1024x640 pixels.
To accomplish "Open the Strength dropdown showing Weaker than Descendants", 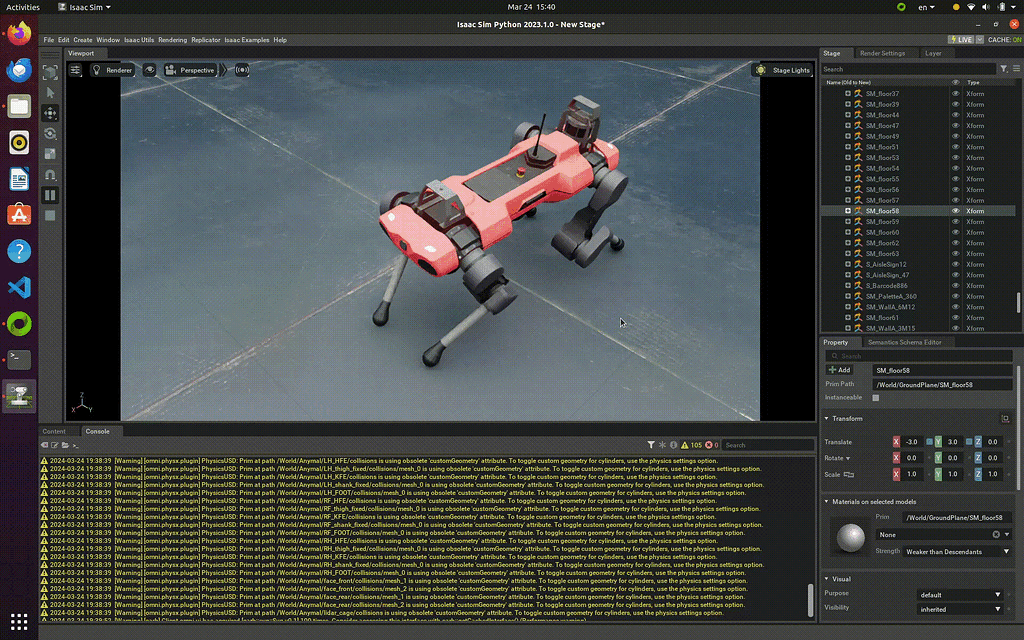I will pyautogui.click(x=957, y=550).
